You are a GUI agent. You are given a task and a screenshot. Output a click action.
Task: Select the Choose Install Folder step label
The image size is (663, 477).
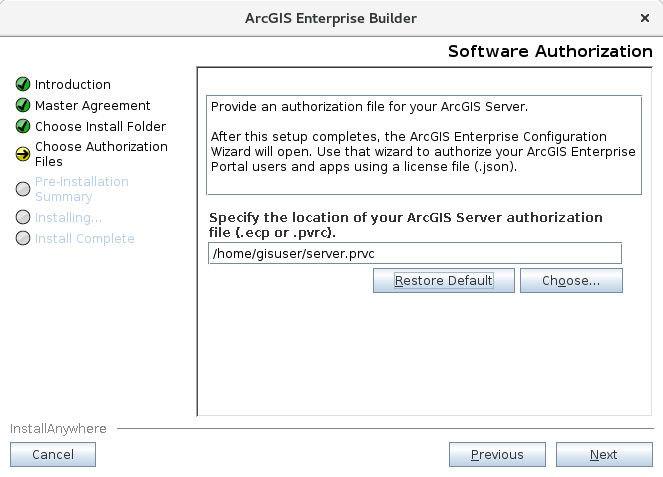100,127
